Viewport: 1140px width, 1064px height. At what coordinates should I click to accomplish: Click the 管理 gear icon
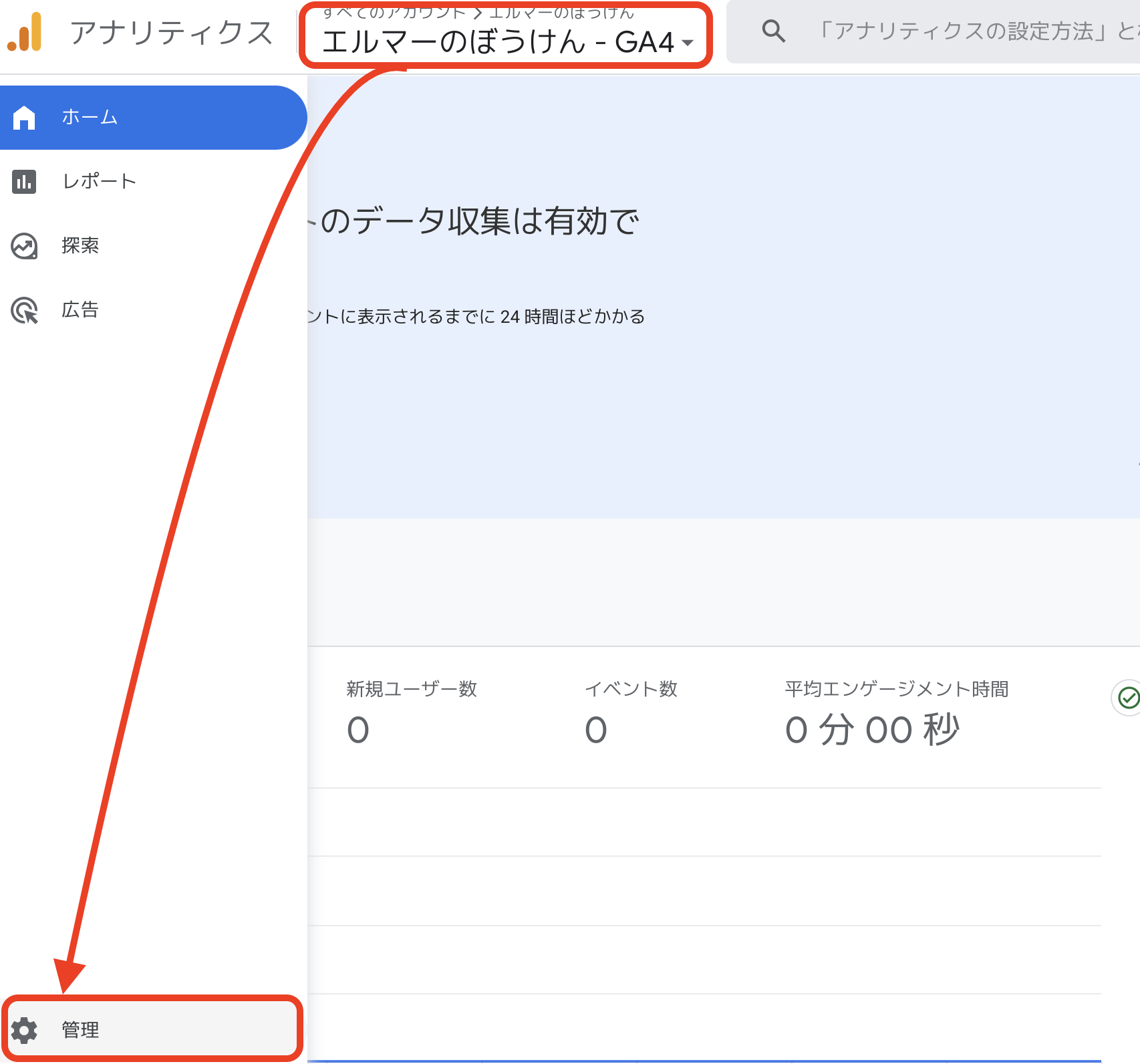tap(25, 1030)
